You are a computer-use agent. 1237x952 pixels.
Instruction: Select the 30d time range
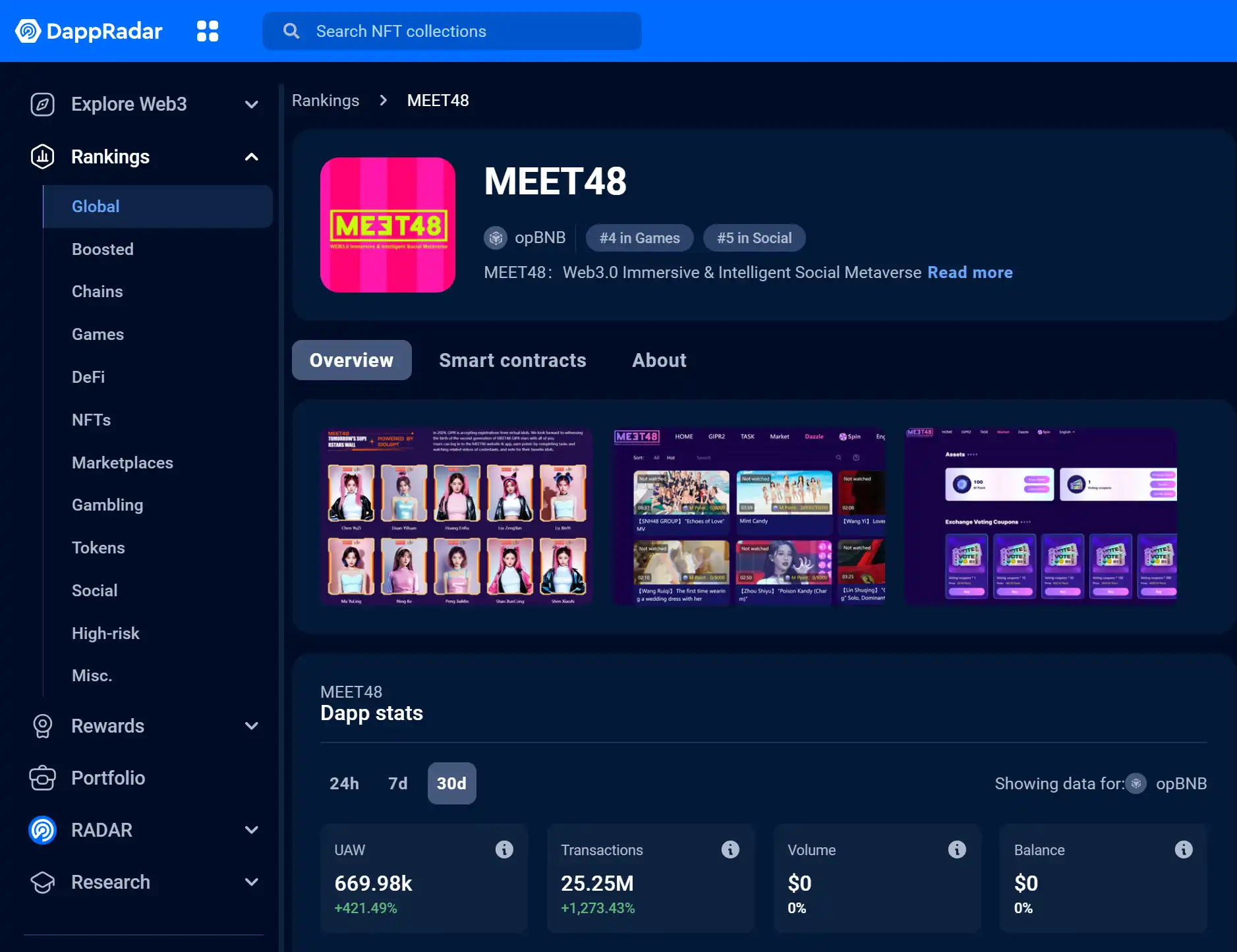(451, 783)
